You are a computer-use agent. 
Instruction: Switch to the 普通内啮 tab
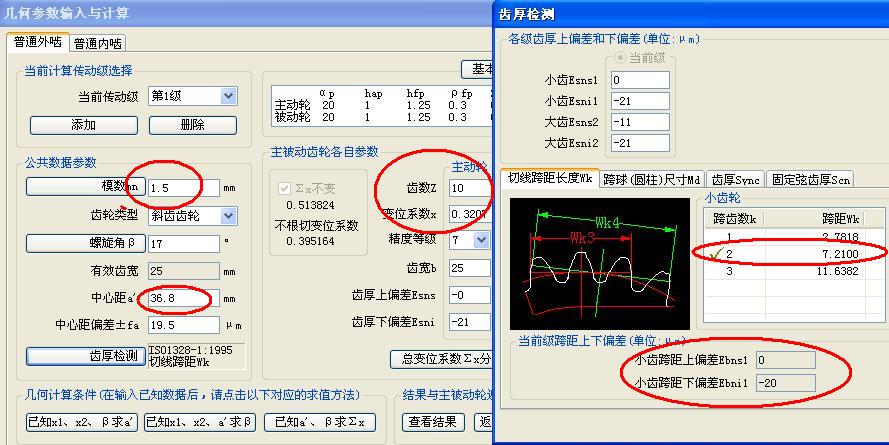(98, 44)
